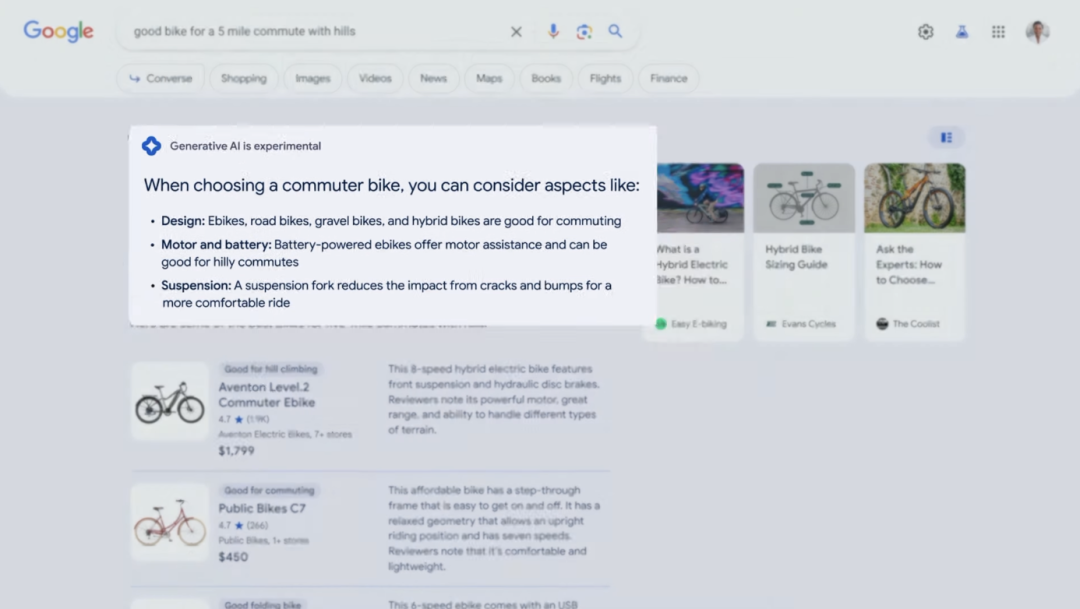1080x609 pixels.
Task: Start voice search with microphone icon
Action: point(553,32)
